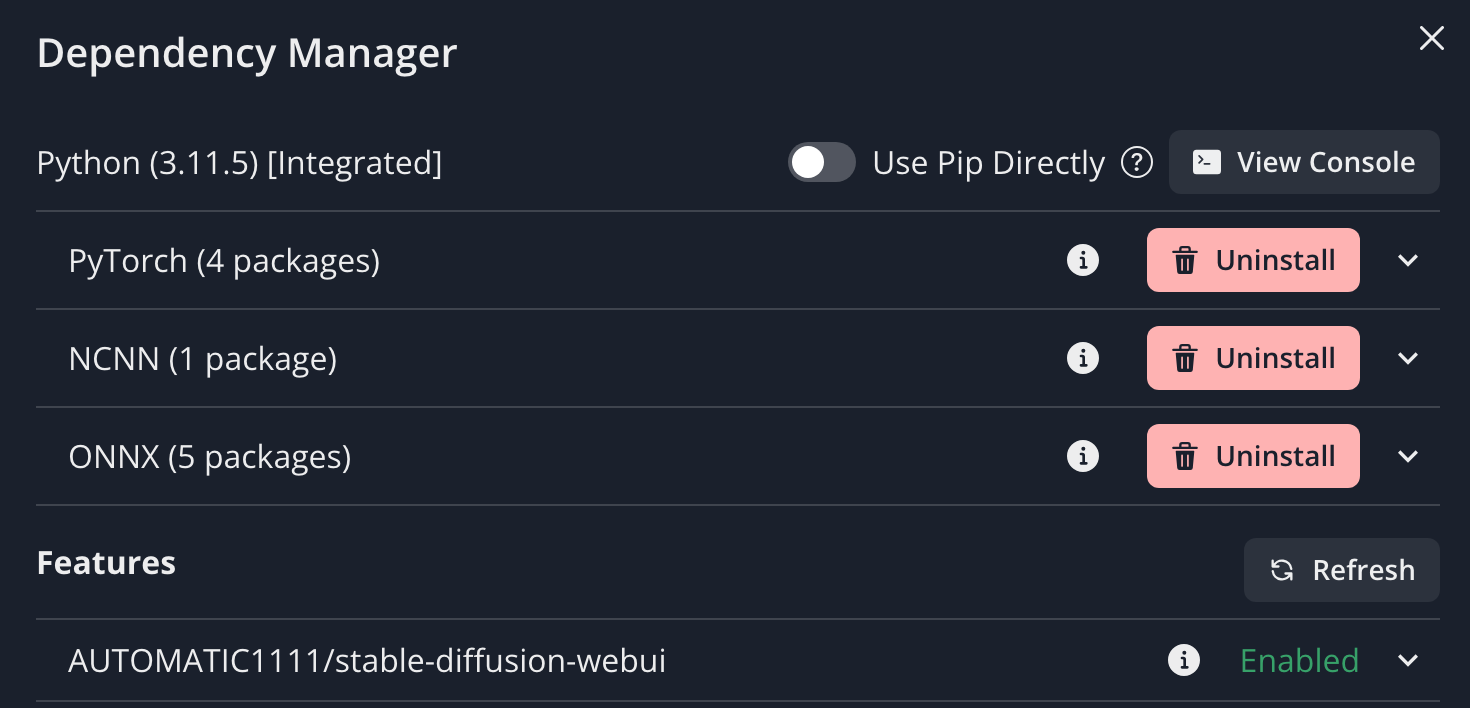Expand the PyTorch packages chevron

tap(1408, 261)
